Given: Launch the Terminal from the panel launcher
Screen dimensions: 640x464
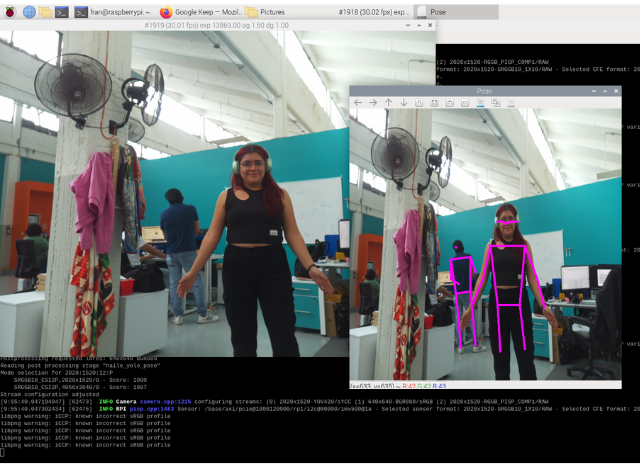Looking at the screenshot, I should tap(62, 12).
